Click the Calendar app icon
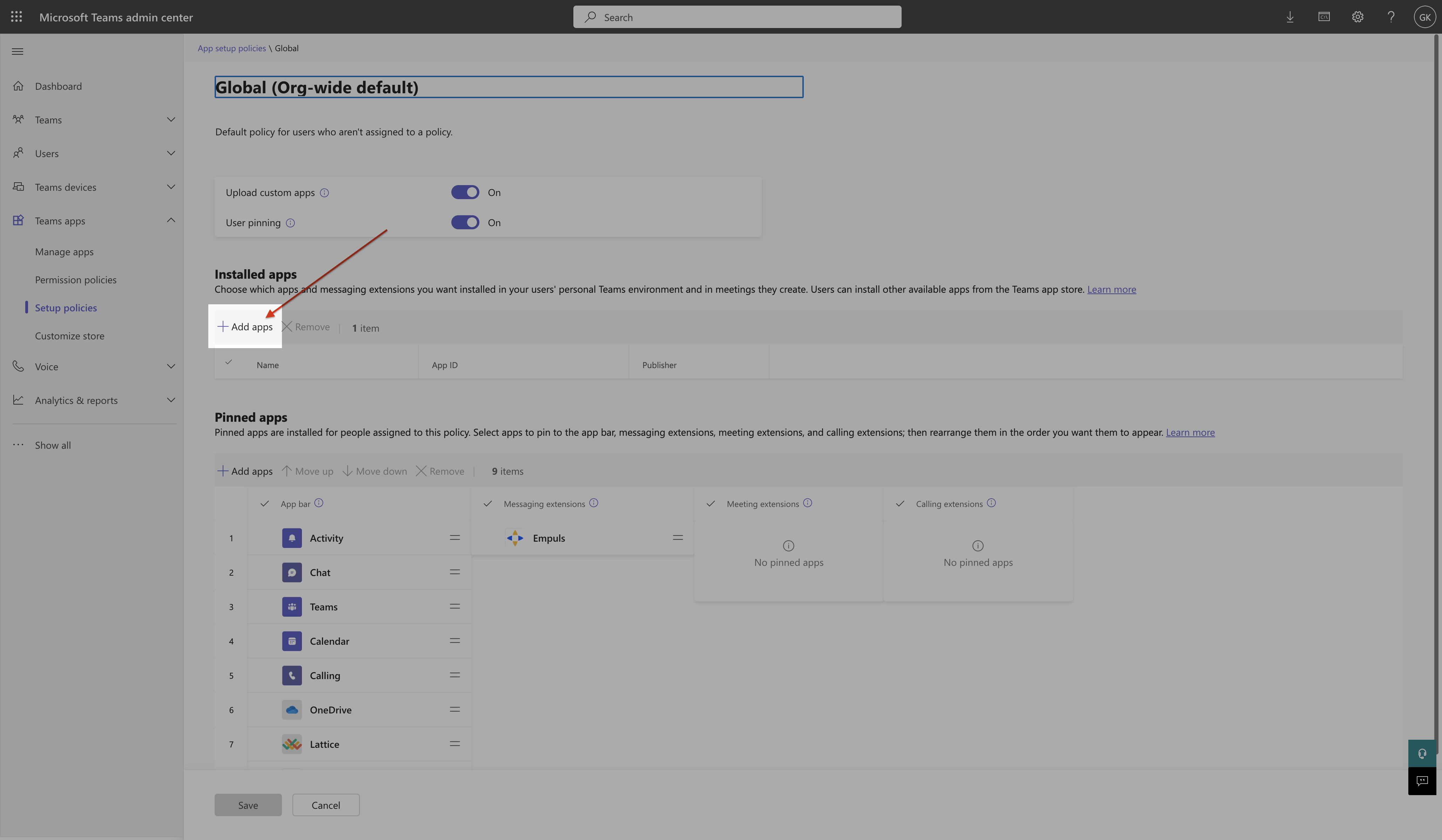Screen dimensions: 1442x840 click(x=292, y=641)
